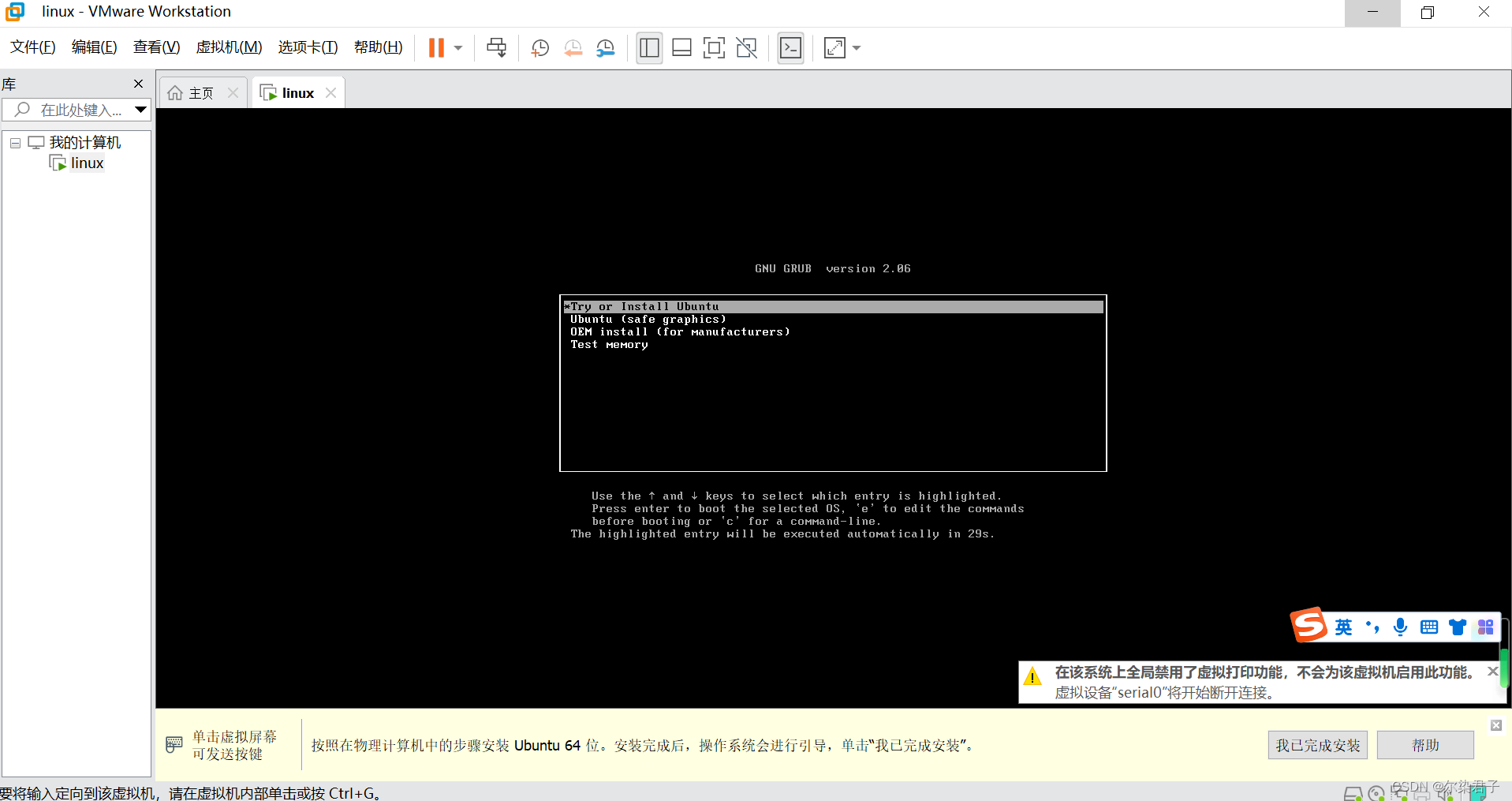Select 'Try or Install Ubuntu' GRUB entry
The width and height of the screenshot is (1512, 801).
833,307
